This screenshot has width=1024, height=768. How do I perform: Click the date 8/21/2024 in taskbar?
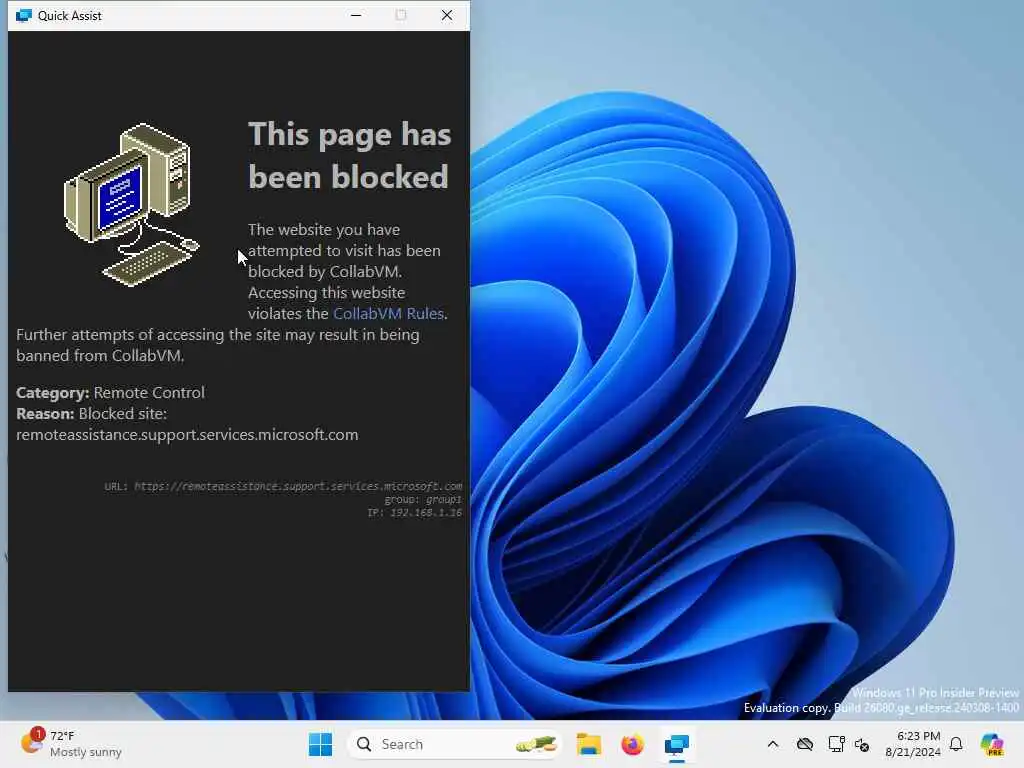[x=913, y=752]
